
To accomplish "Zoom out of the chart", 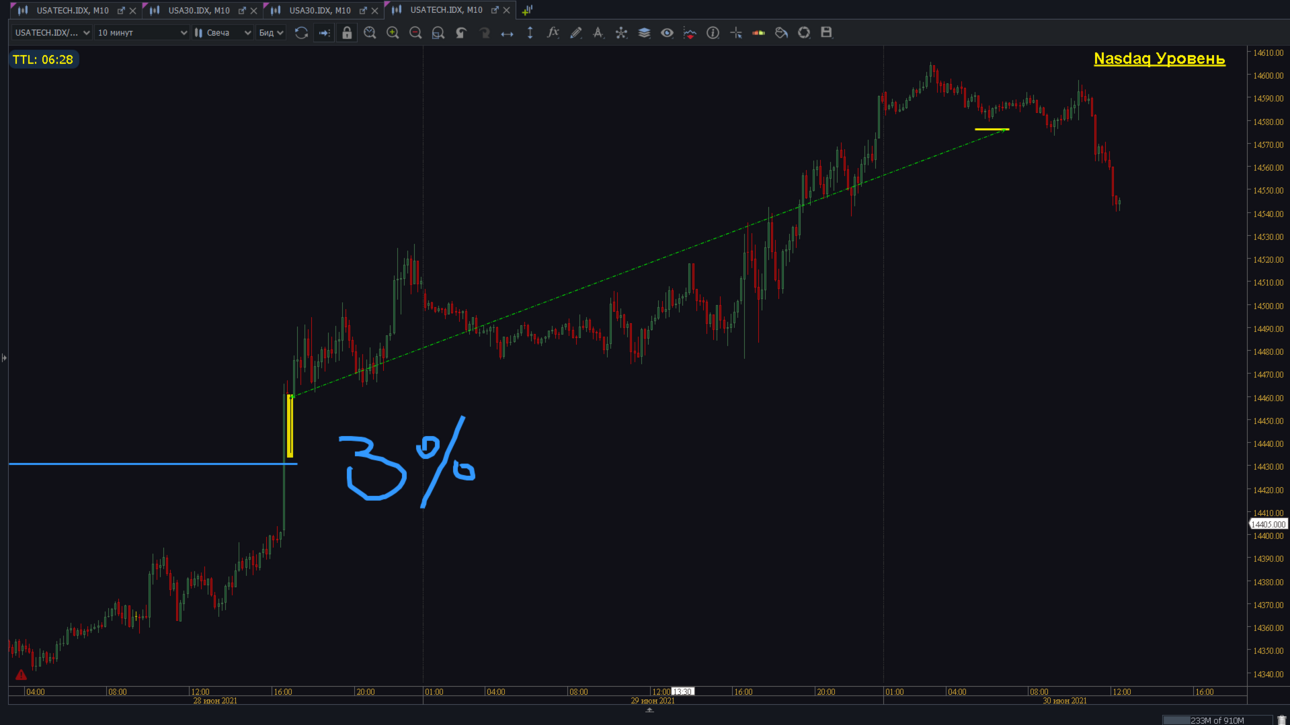I will [x=416, y=33].
